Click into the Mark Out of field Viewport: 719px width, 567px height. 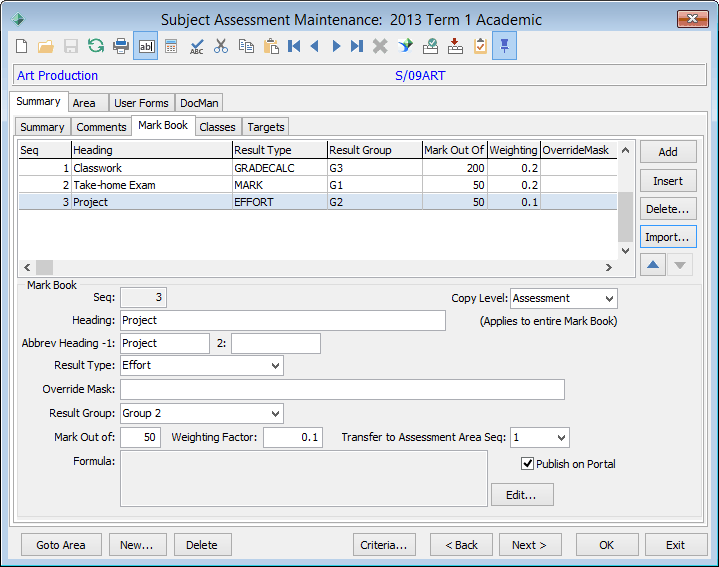[140, 438]
